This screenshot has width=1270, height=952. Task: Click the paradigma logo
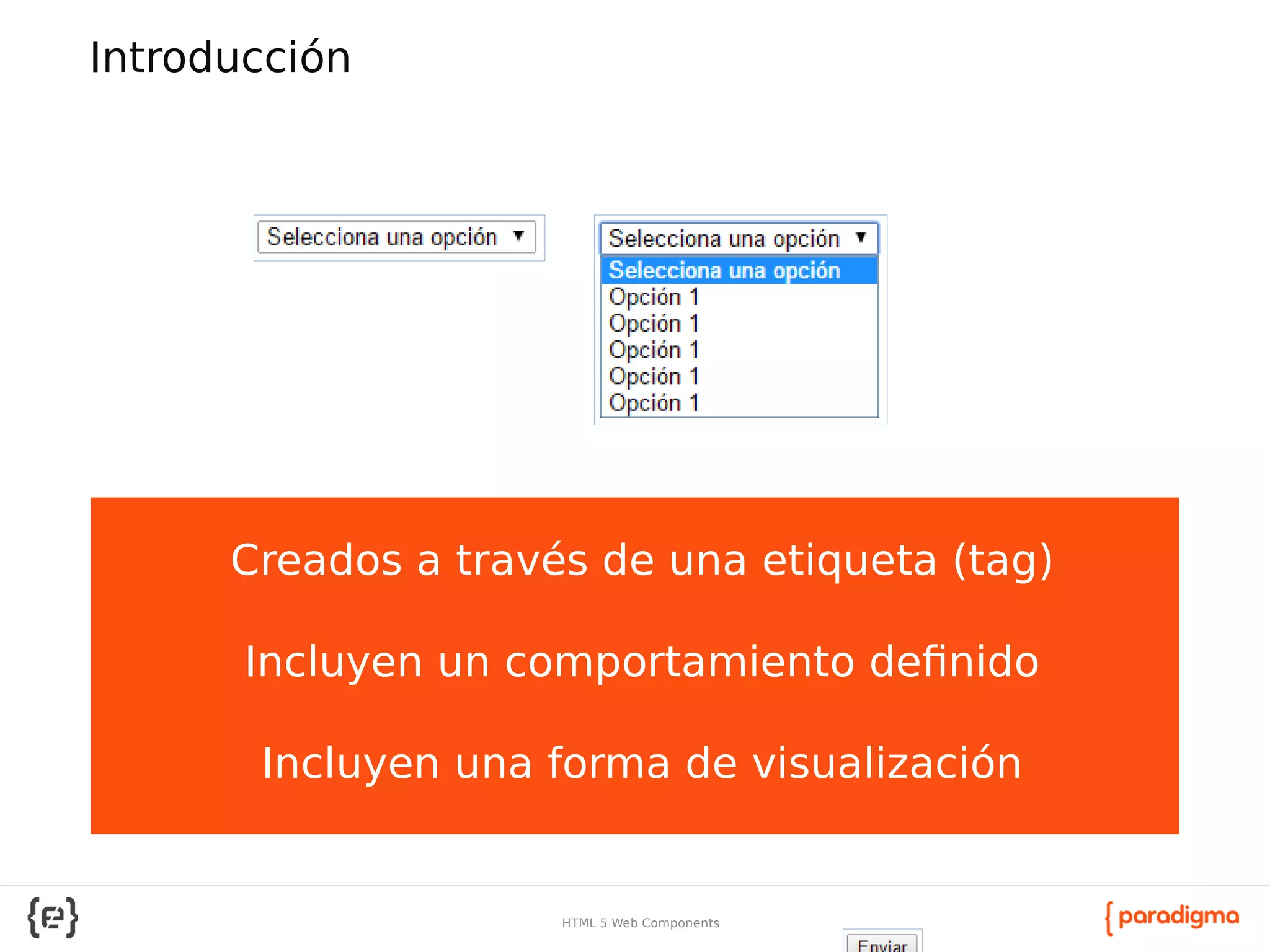(x=1171, y=917)
